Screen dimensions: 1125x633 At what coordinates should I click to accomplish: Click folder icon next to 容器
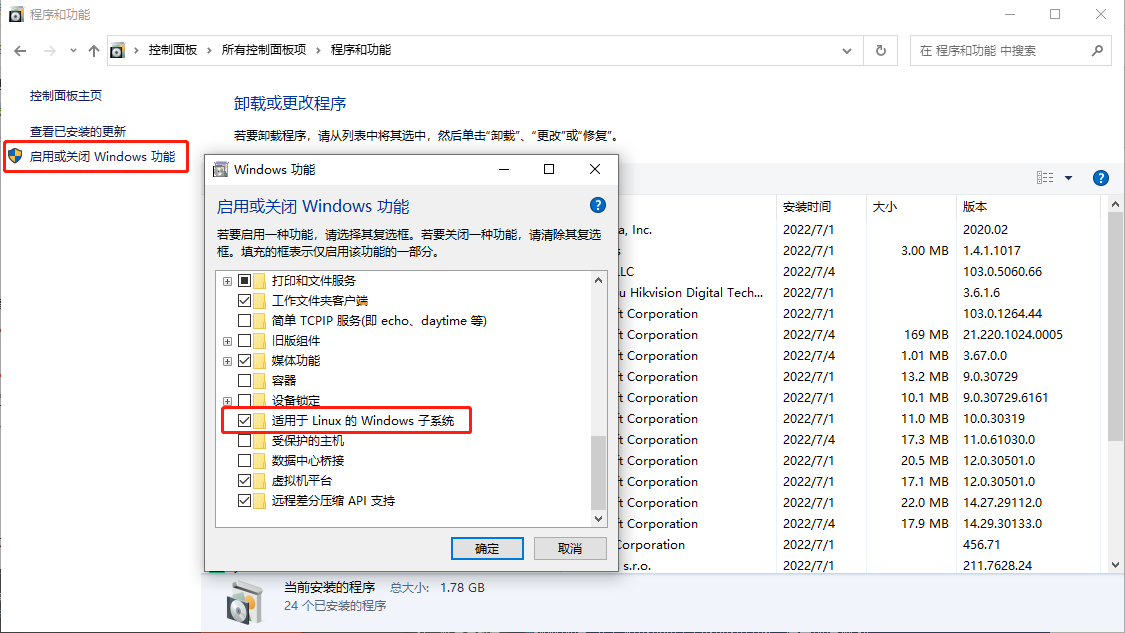pyautogui.click(x=260, y=380)
